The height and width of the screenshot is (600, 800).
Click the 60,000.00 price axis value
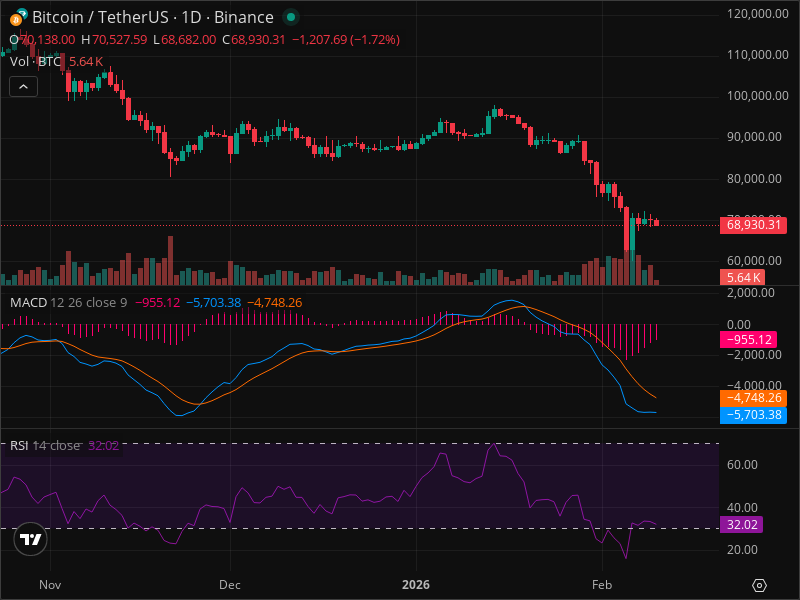point(754,261)
